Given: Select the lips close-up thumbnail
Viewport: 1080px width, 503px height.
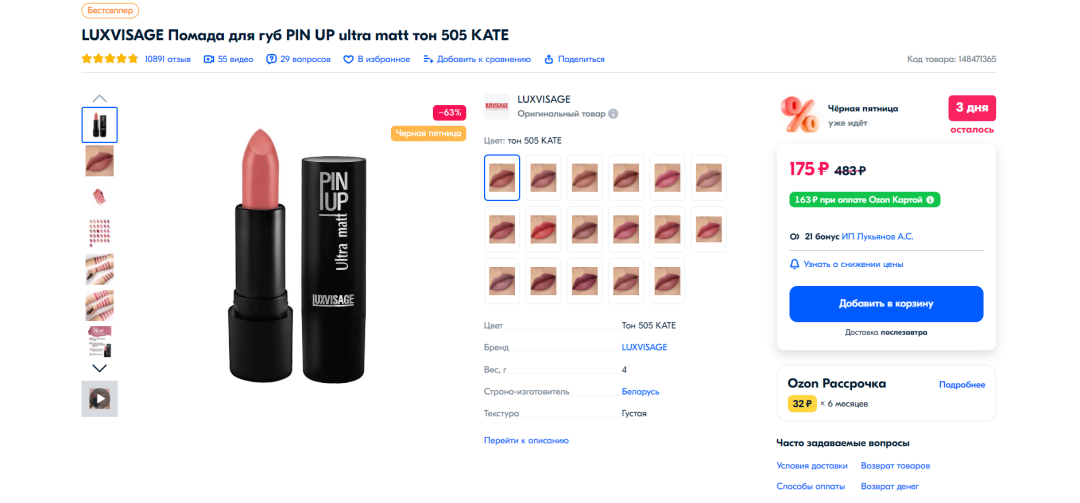Looking at the screenshot, I should point(99,160).
